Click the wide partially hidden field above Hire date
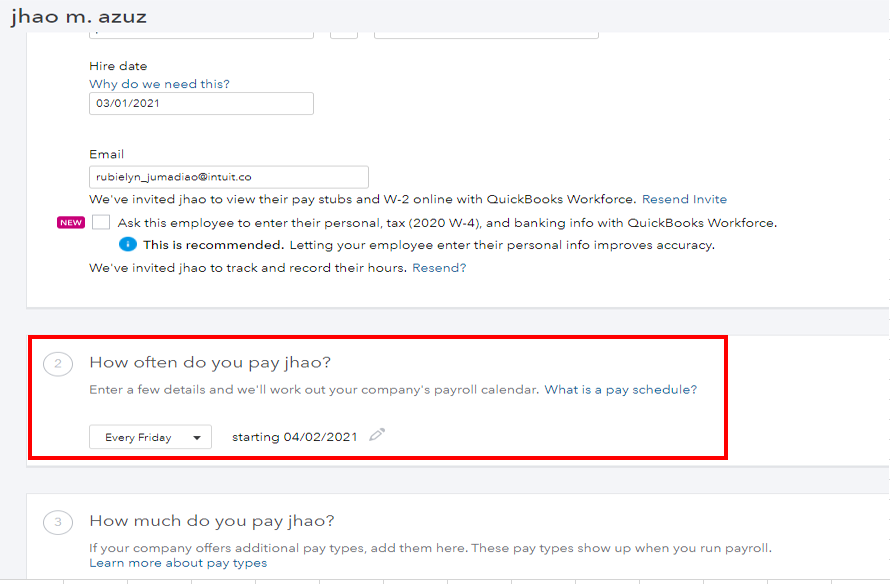 (x=486, y=34)
